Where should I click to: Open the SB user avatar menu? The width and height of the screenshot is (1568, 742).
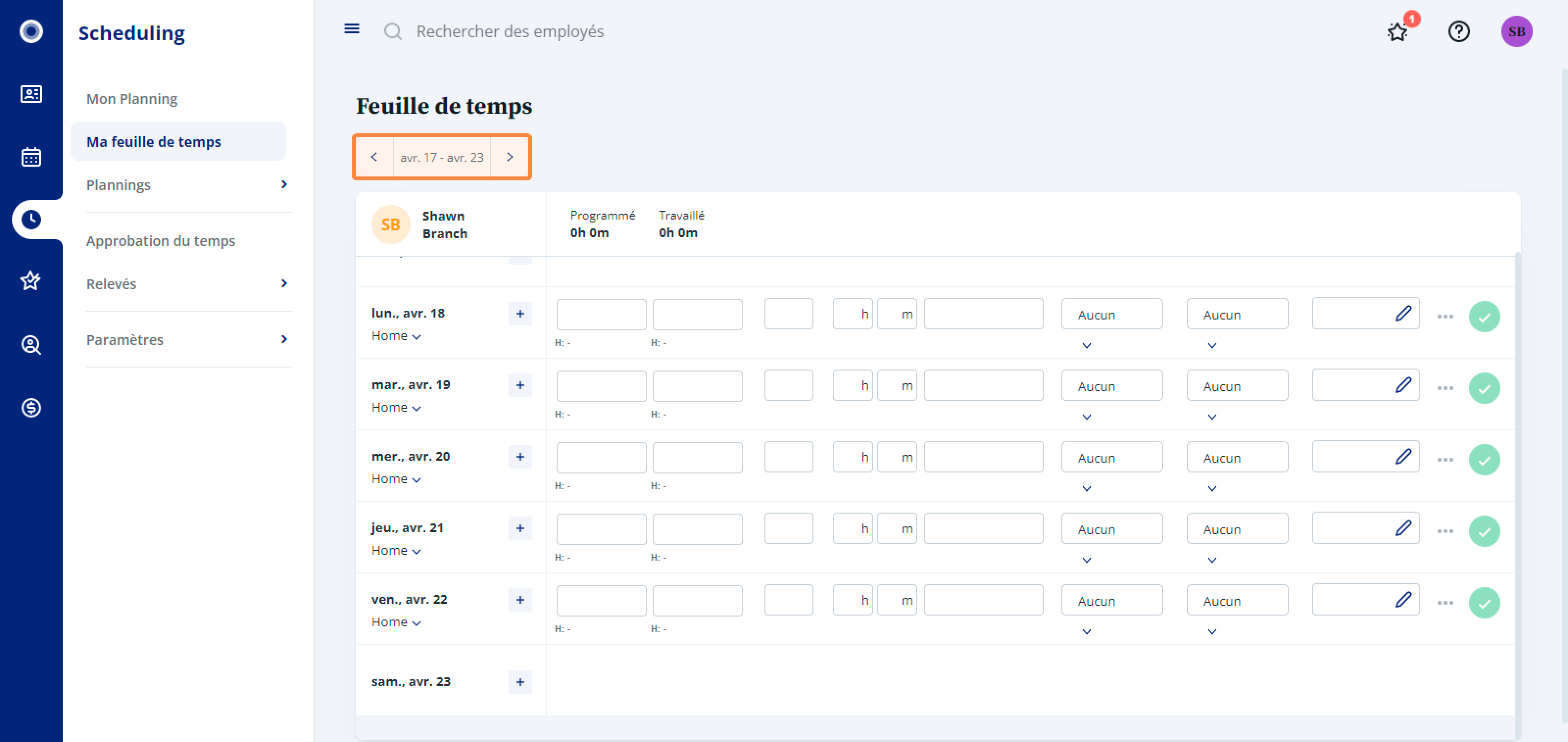pos(1516,31)
